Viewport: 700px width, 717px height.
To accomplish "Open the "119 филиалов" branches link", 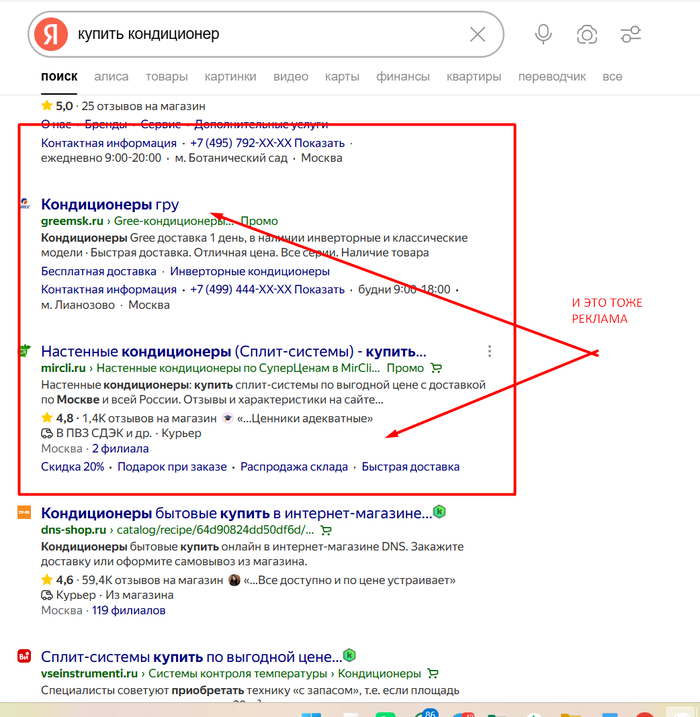I will [128, 610].
